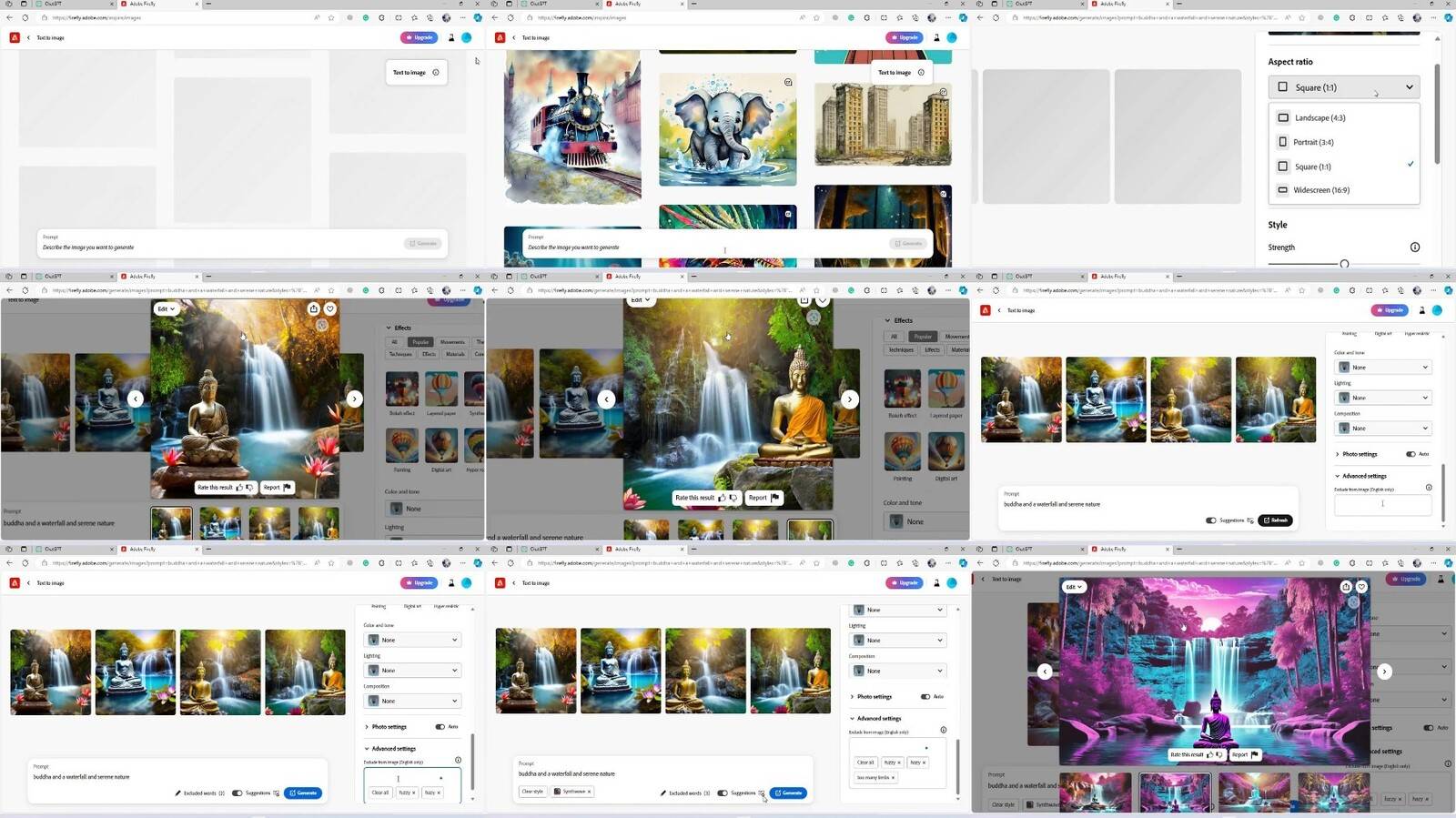Click the Refresh button
Image resolution: width=1456 pixels, height=818 pixels.
[1276, 520]
